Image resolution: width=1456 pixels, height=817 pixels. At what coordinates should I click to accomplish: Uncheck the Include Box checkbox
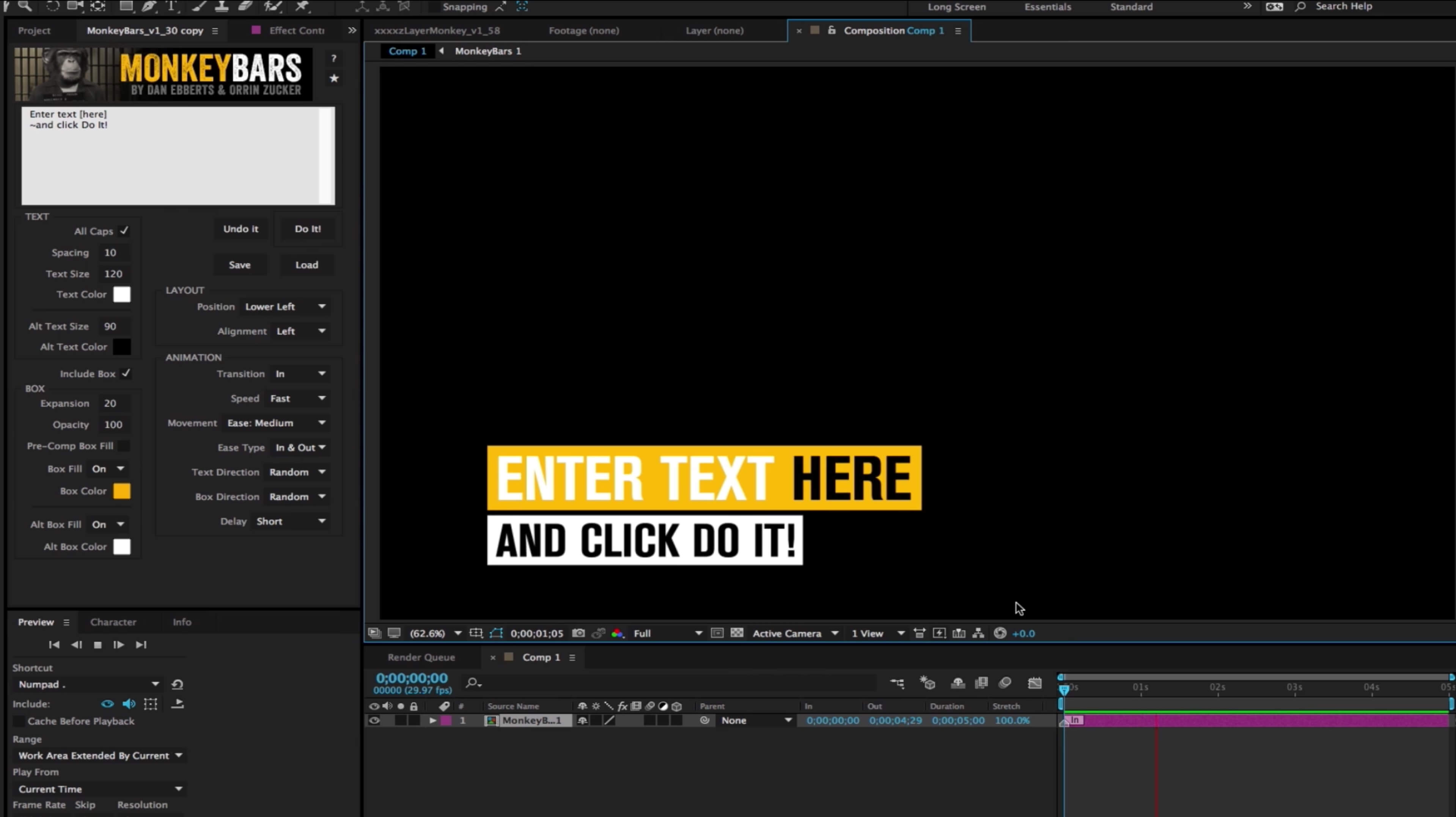pos(126,374)
